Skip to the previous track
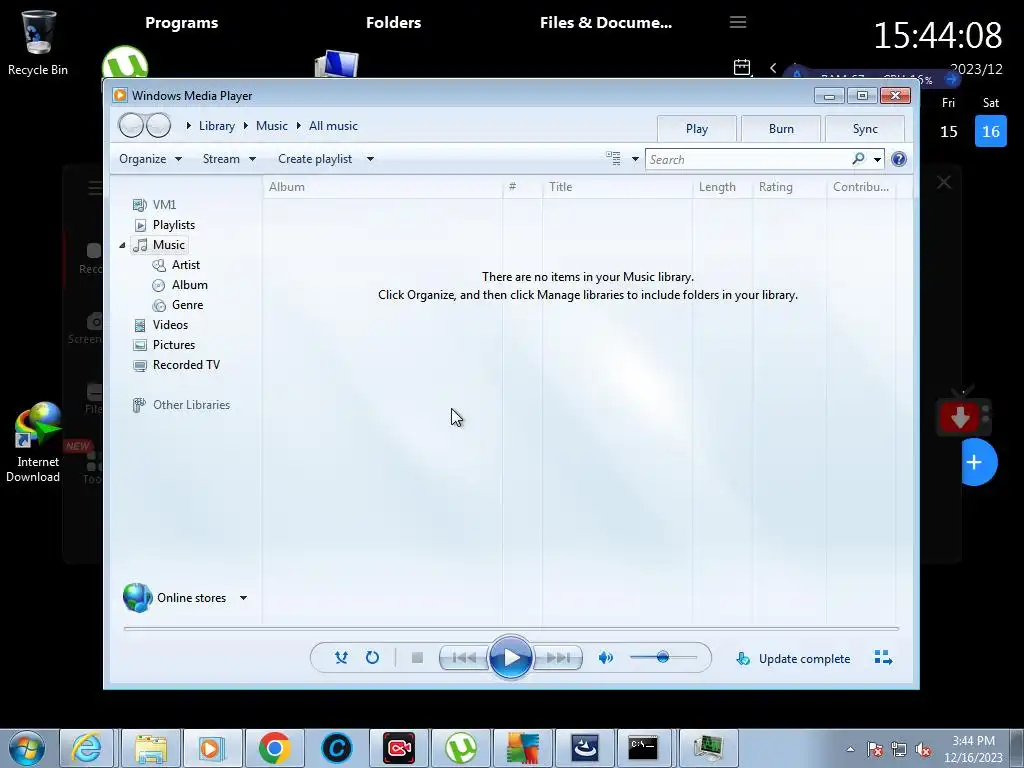This screenshot has height=768, width=1024. (x=464, y=658)
